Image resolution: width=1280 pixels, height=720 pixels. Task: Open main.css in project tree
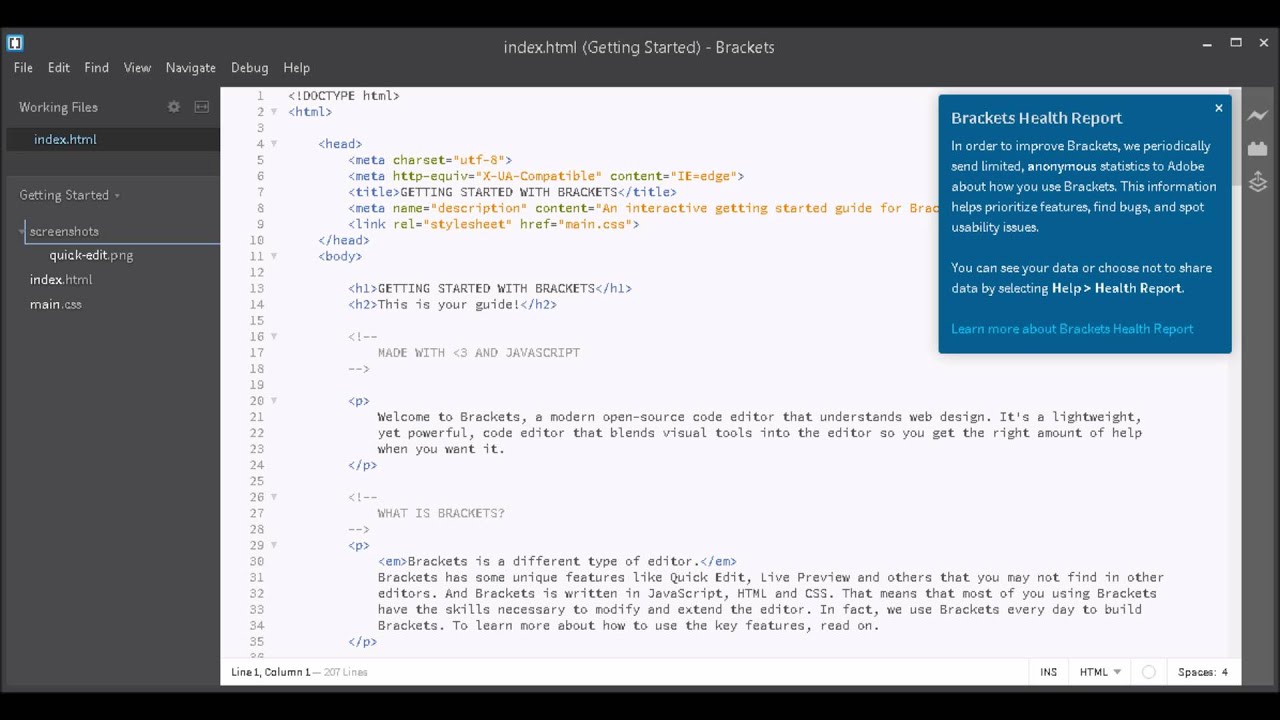coord(56,304)
